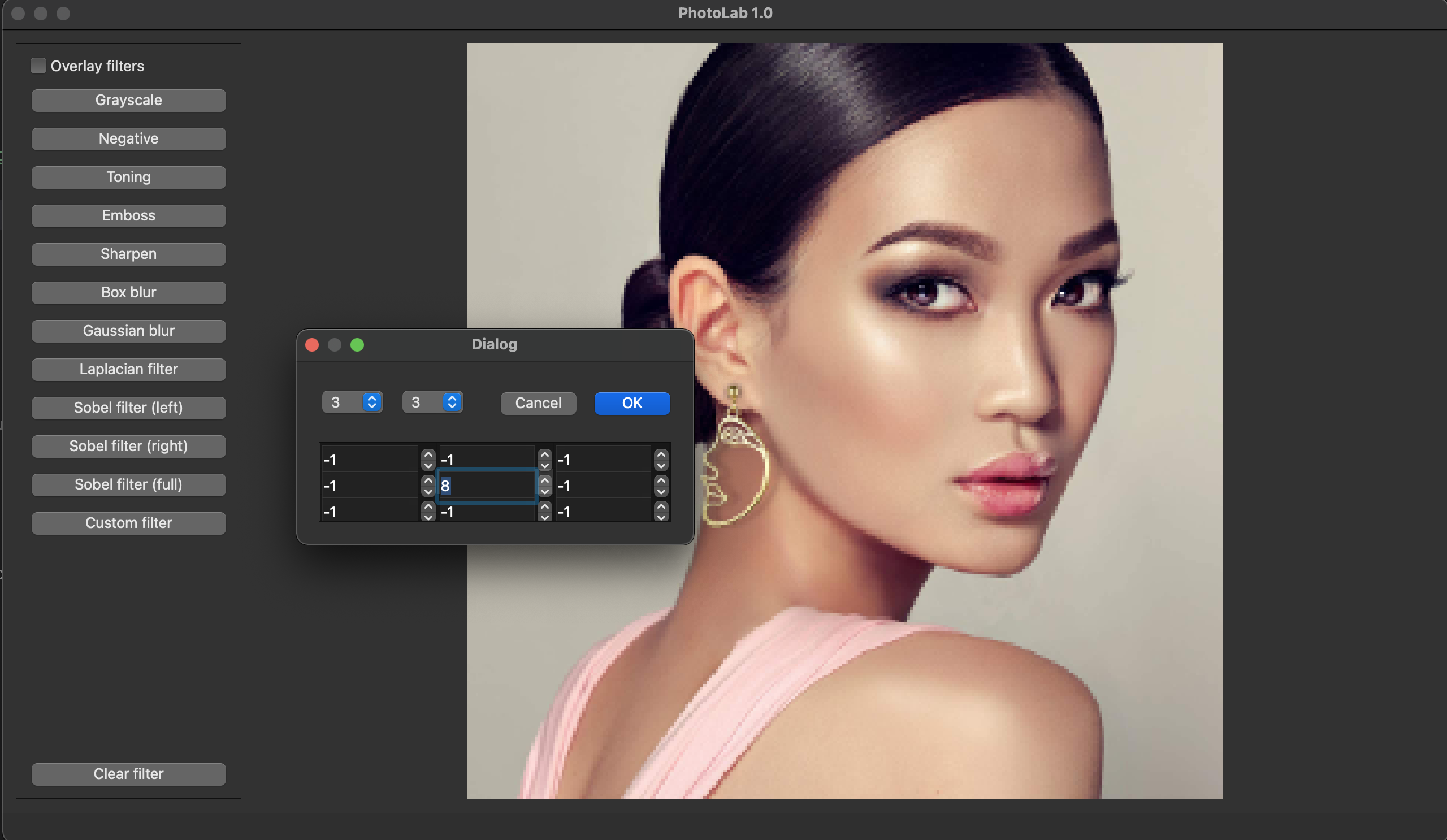1447x840 pixels.
Task: Open the Custom filter button
Action: (129, 523)
